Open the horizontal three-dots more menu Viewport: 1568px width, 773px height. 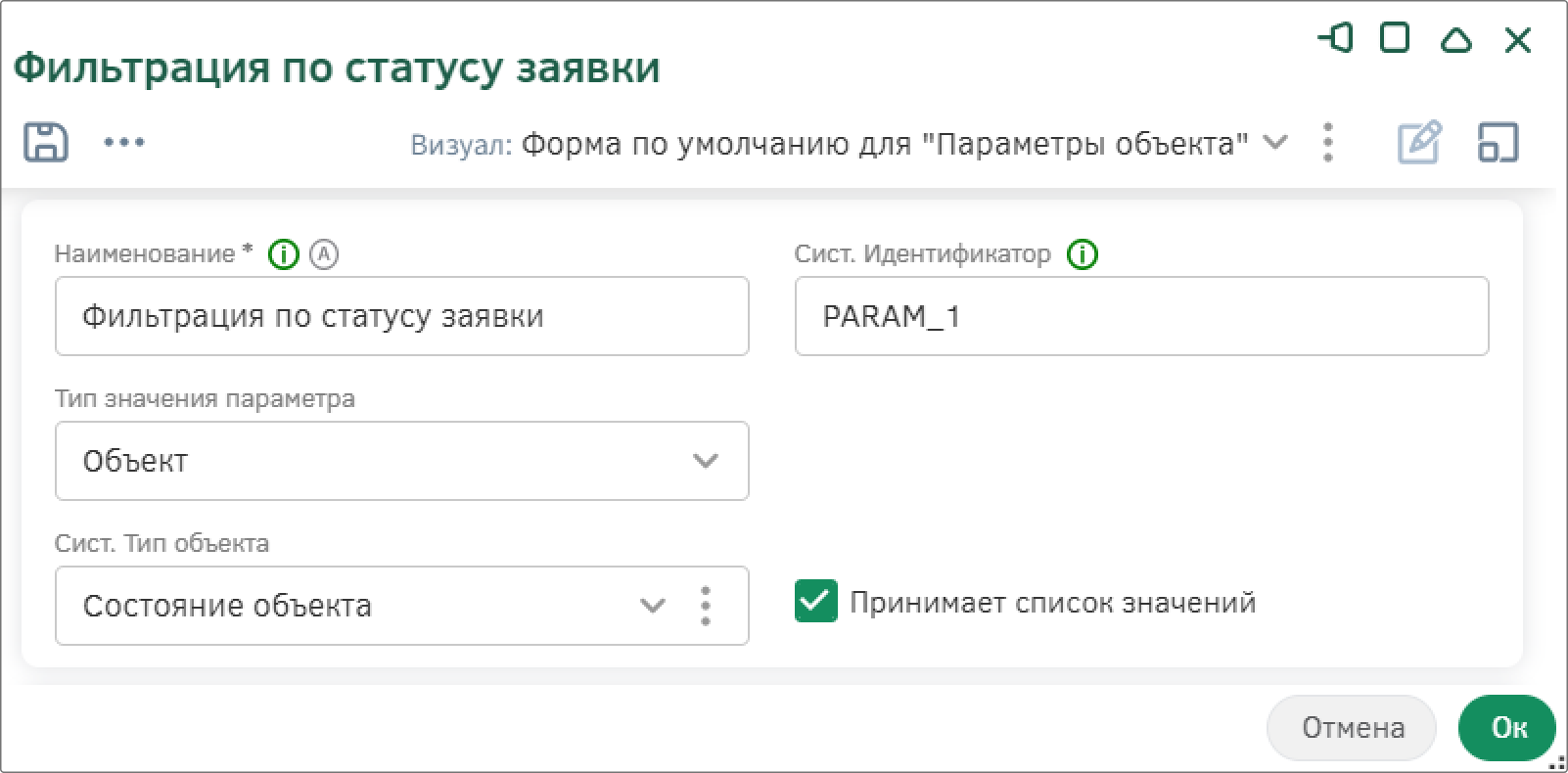pos(124,143)
